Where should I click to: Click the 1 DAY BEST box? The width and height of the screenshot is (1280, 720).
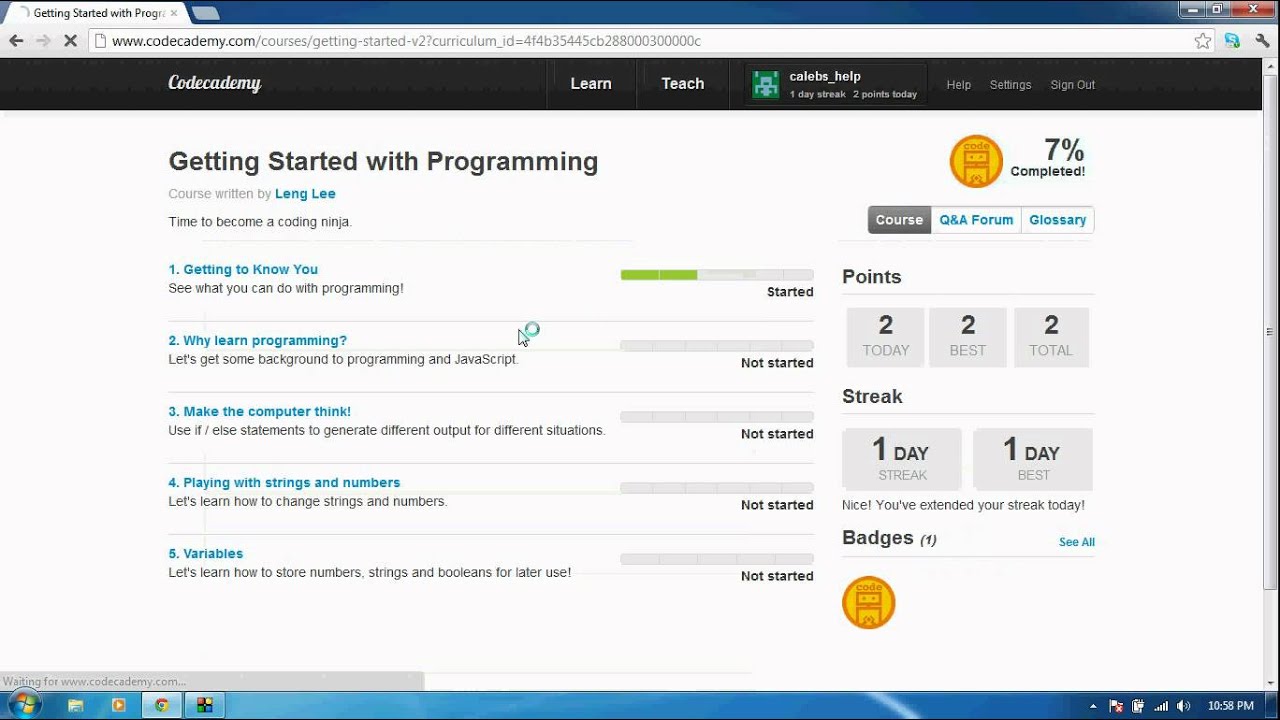point(1033,459)
